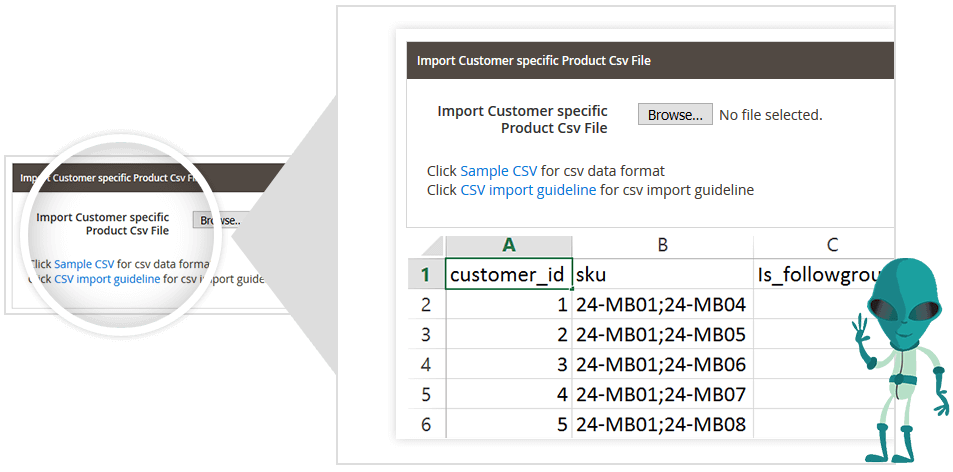This screenshot has height=472, width=953.
Task: Select spreadsheet column C header
Action: [x=832, y=245]
